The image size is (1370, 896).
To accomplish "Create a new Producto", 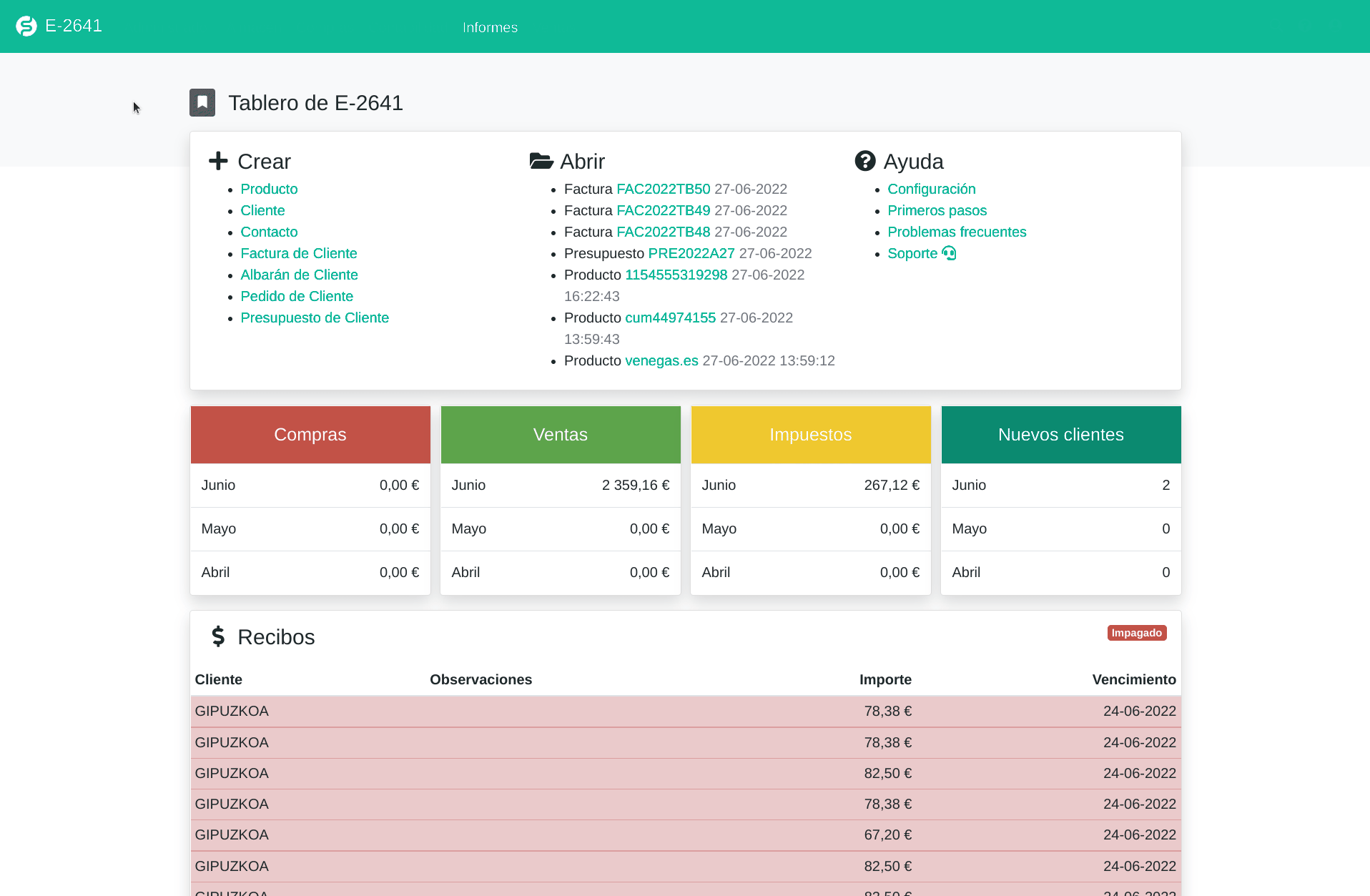I will click(x=269, y=189).
